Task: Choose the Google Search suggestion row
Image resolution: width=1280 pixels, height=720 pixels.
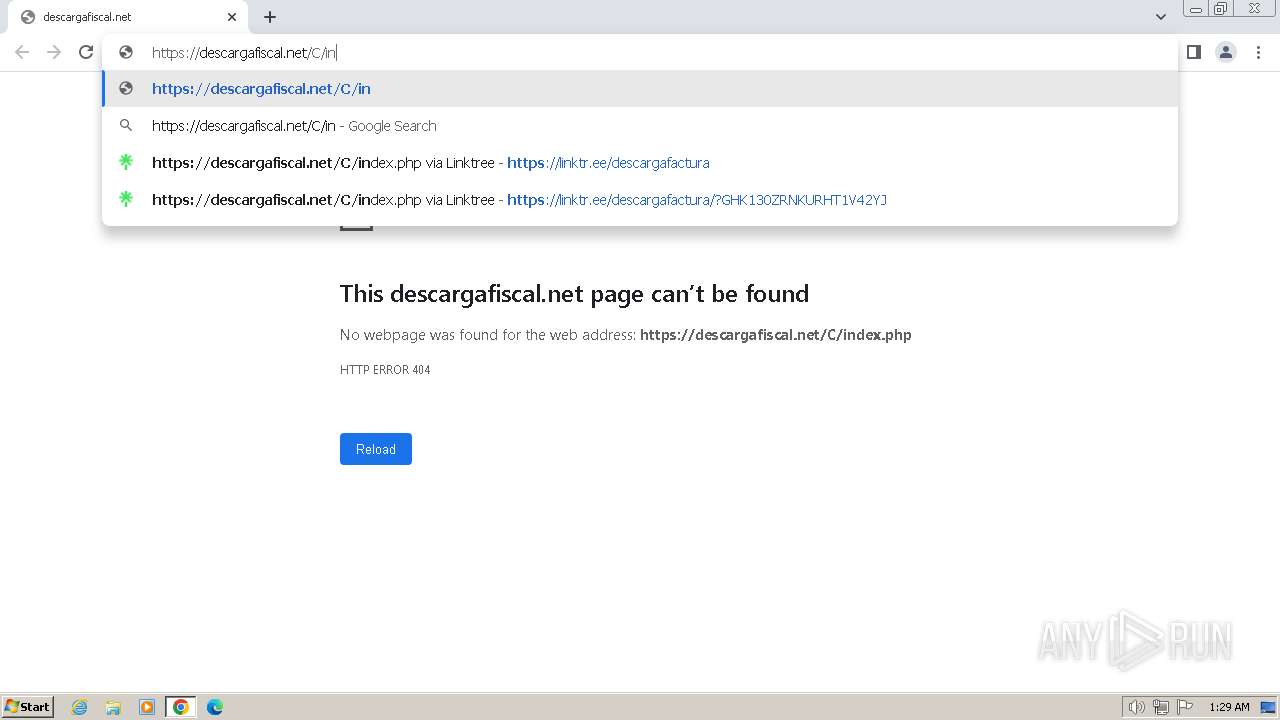Action: pos(640,126)
